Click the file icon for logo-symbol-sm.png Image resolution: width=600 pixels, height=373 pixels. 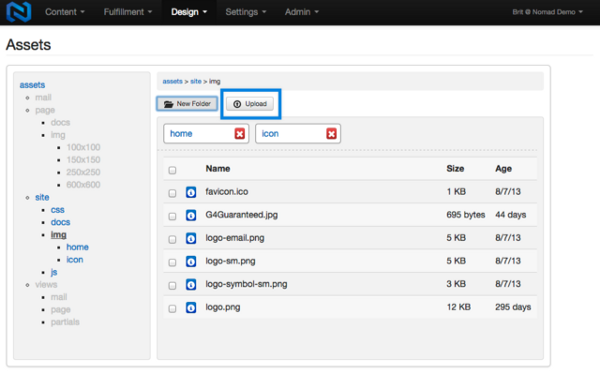(191, 284)
